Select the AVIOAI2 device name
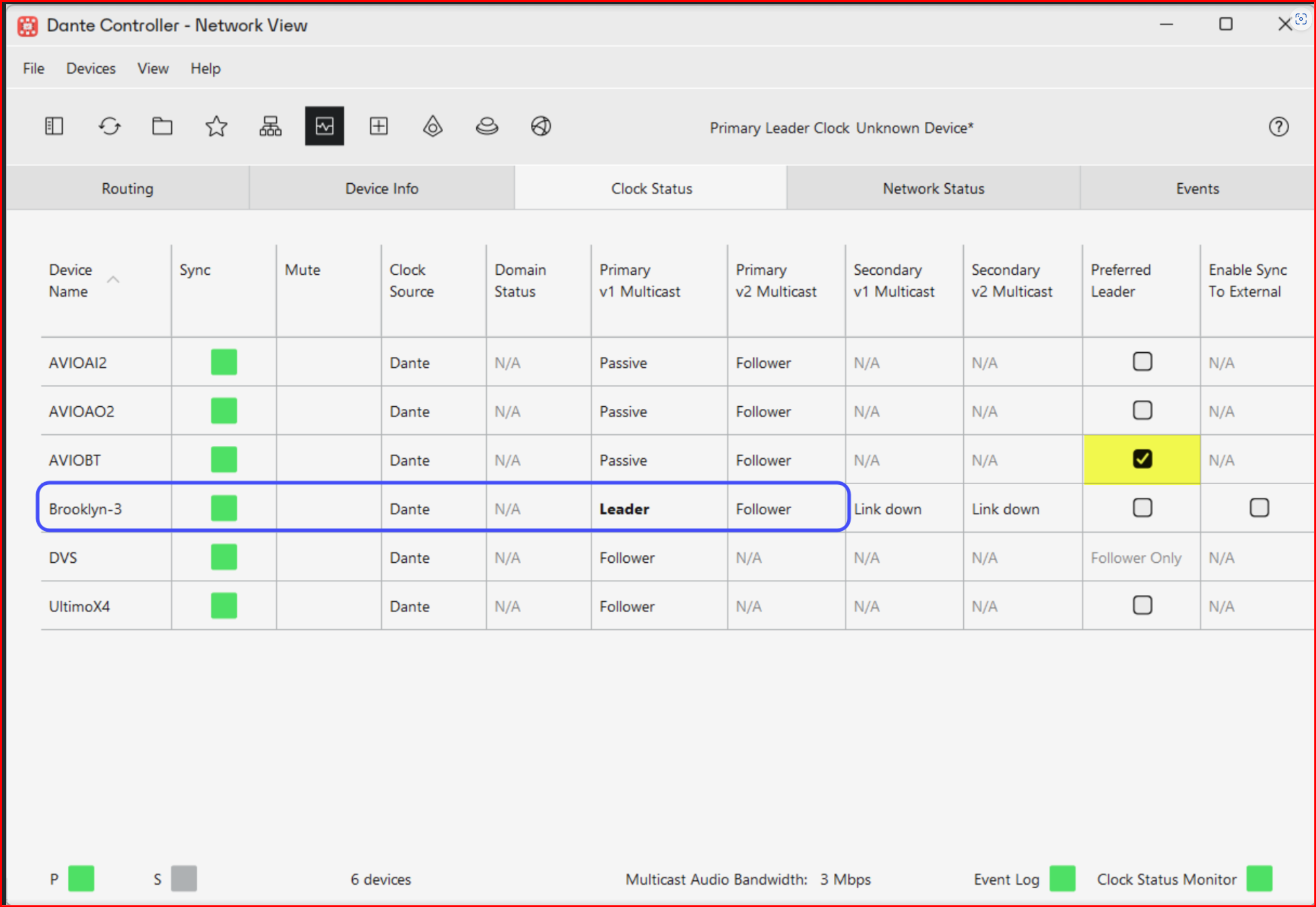This screenshot has height=907, width=1316. [x=78, y=362]
